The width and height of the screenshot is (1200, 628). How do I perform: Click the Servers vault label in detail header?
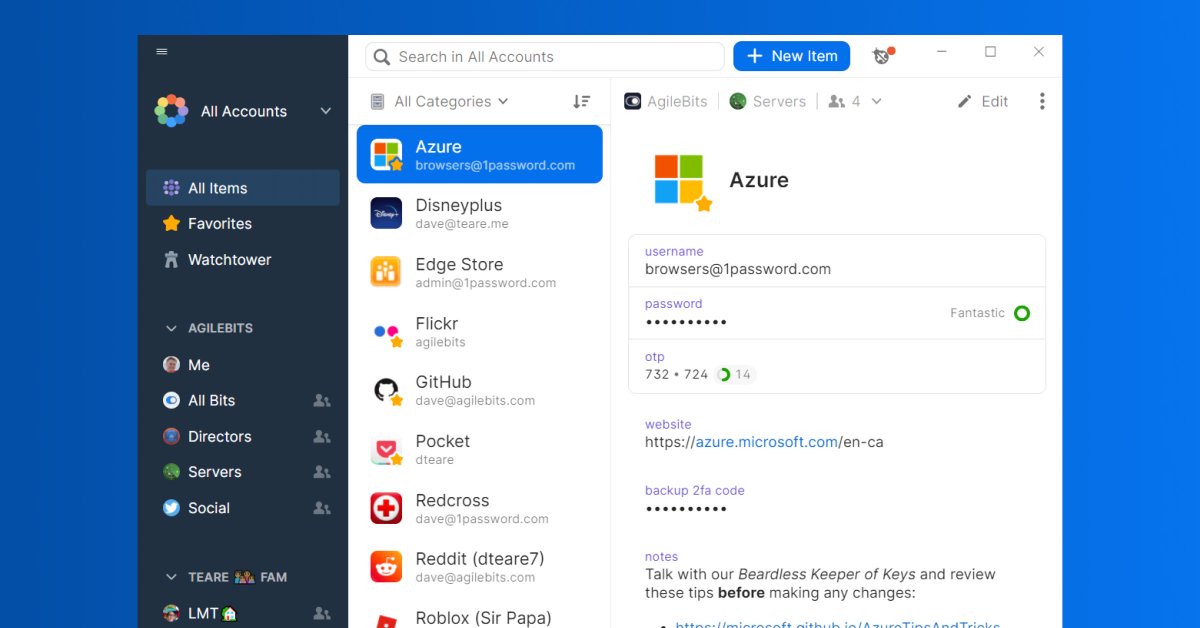(x=768, y=101)
